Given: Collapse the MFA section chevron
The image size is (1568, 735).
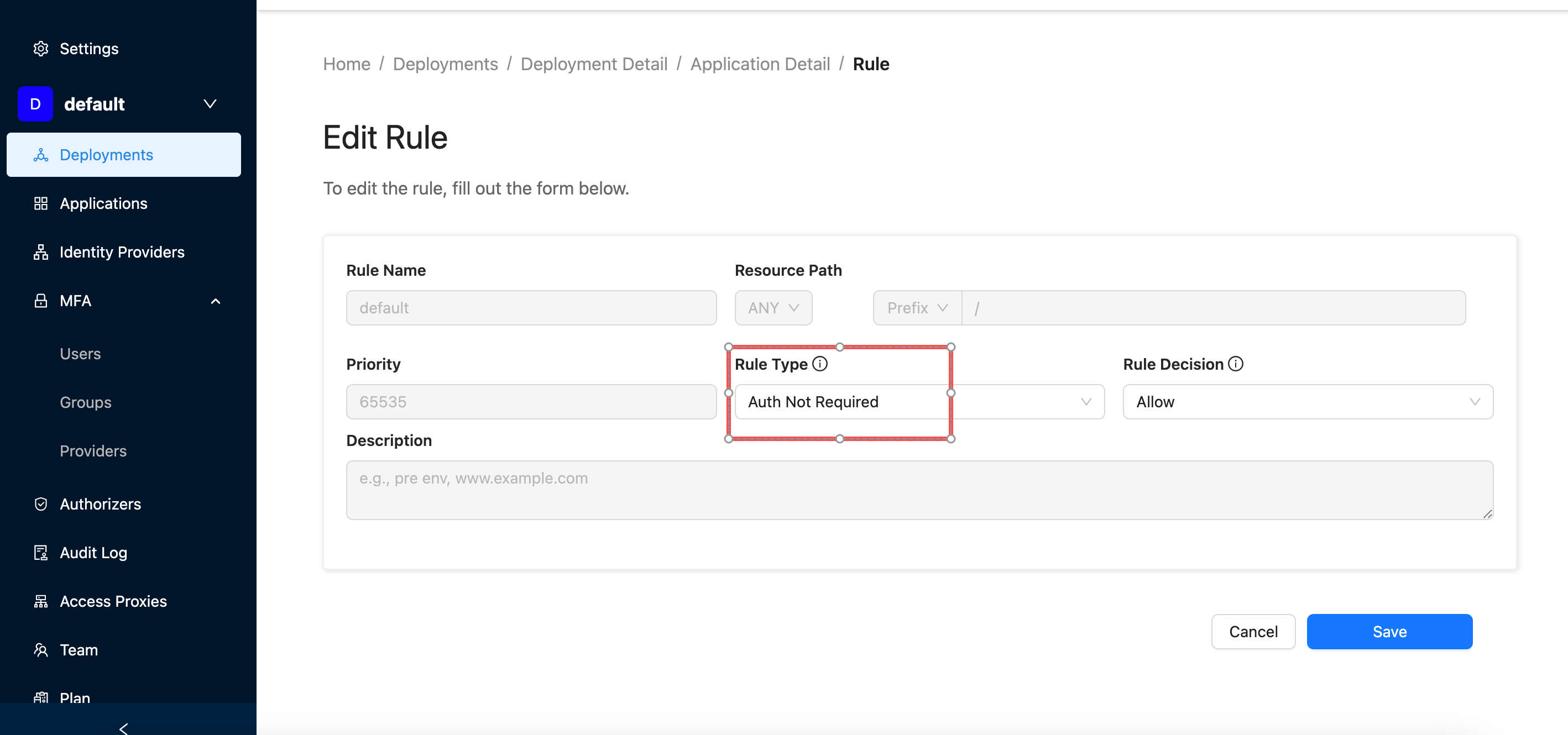Looking at the screenshot, I should pyautogui.click(x=216, y=301).
